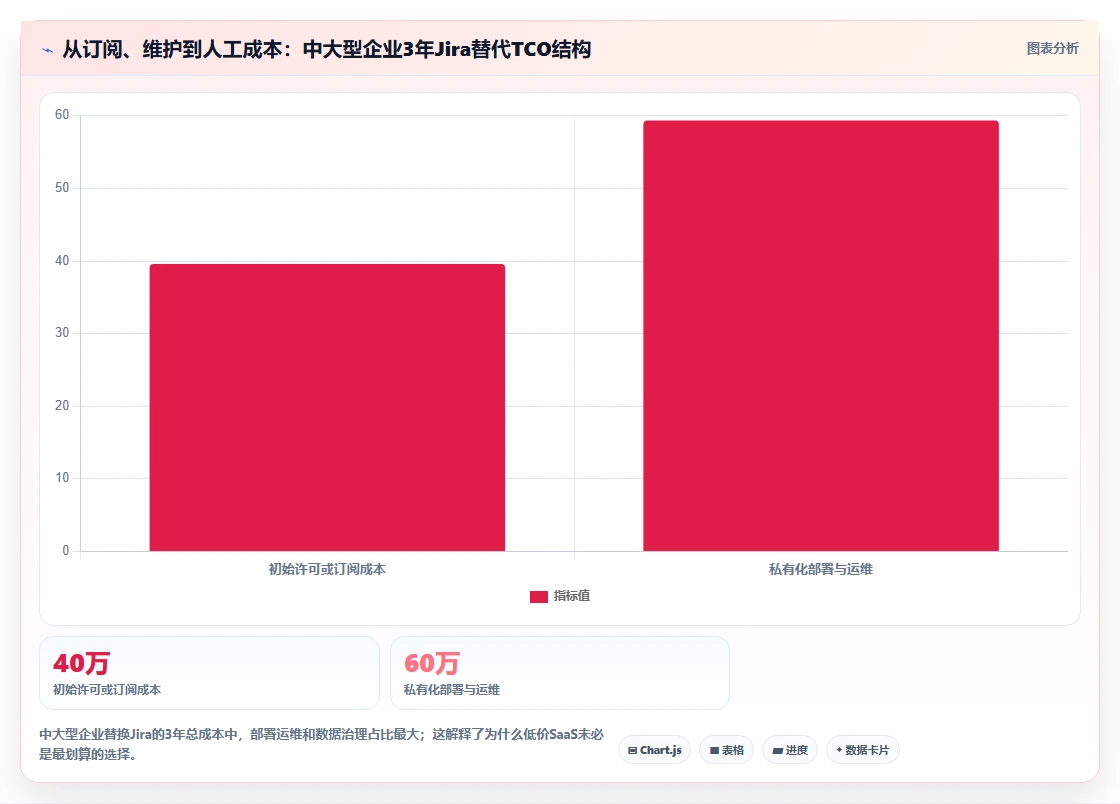The width and height of the screenshot is (1120, 804).
Task: Click the y-axis value 40
Action: (x=62, y=261)
